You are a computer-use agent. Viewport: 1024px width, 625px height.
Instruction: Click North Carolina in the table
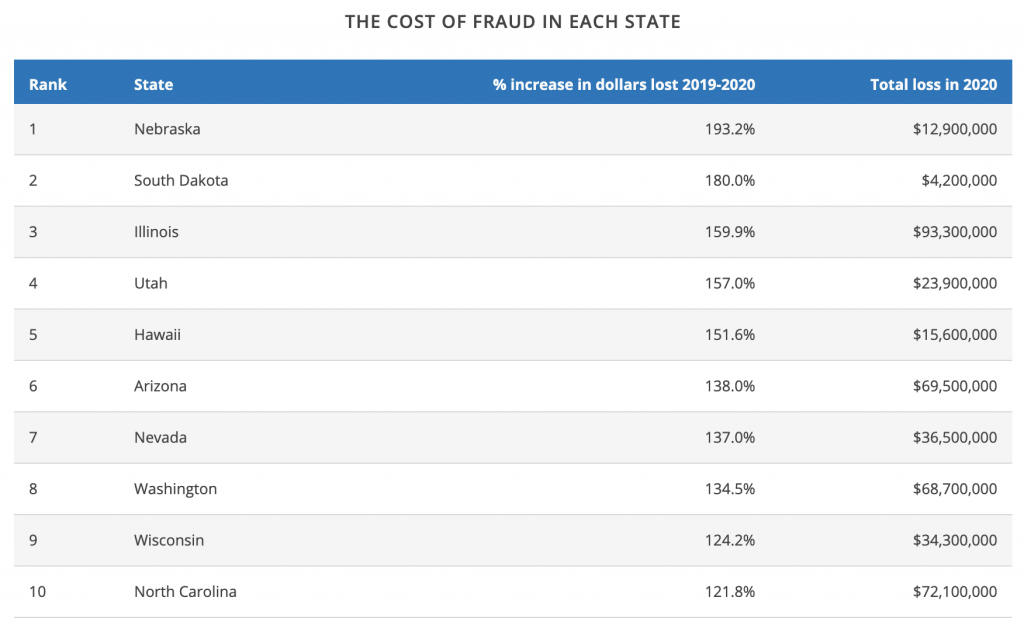pos(185,591)
